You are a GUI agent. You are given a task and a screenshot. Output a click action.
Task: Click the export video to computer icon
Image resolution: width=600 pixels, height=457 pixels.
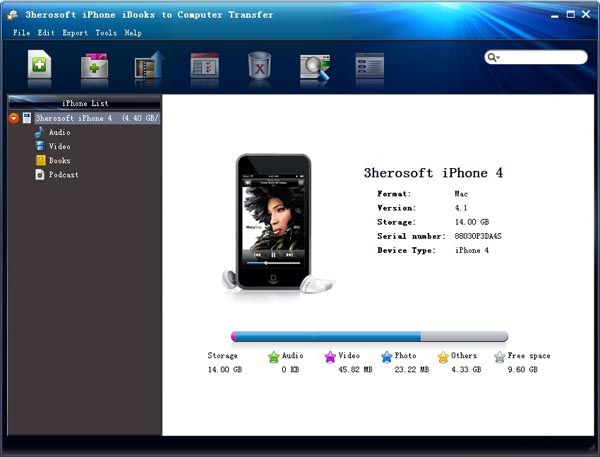(x=150, y=64)
